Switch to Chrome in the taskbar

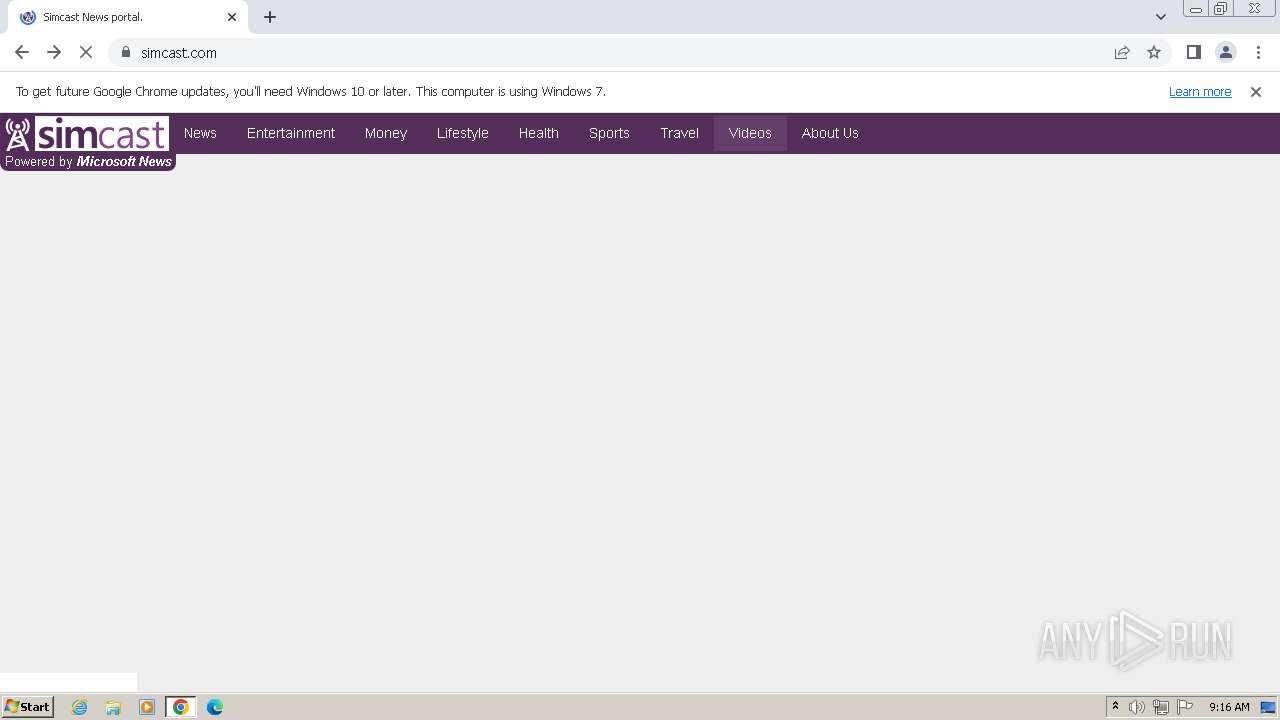coord(181,707)
